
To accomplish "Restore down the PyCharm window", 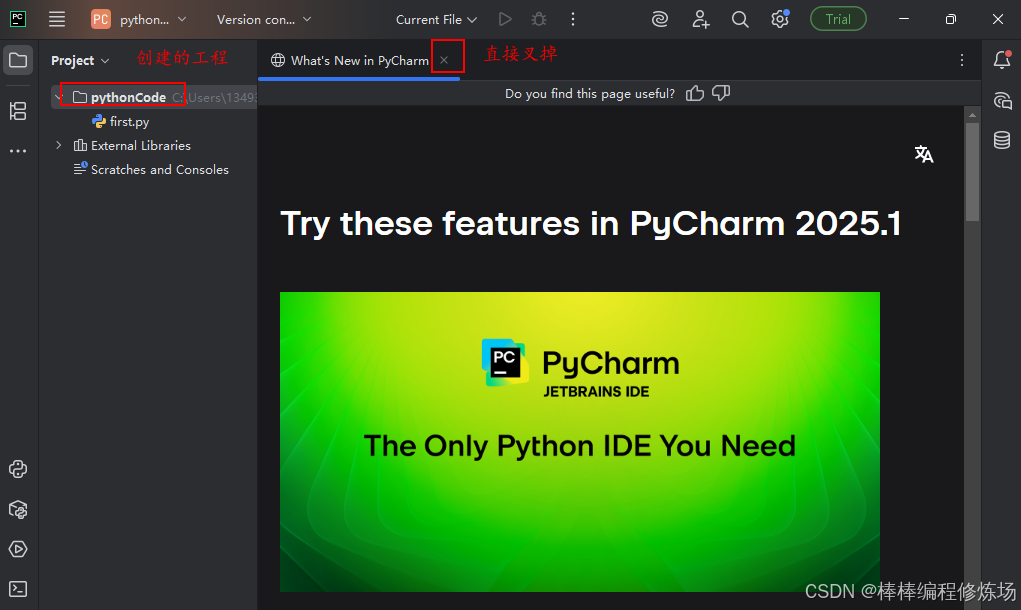I will (x=951, y=19).
